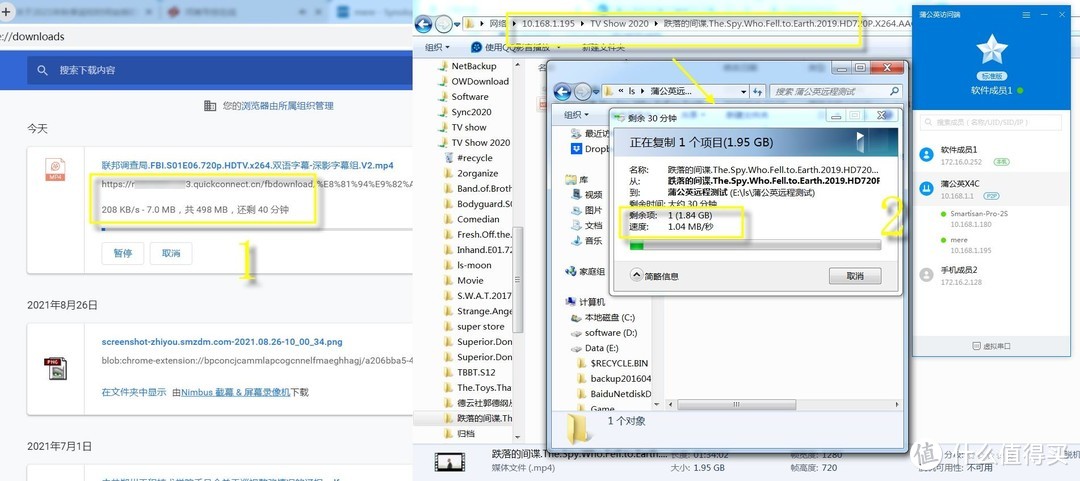Select 软件成员1 member 172.16.0.252
Screen dimensions: 1080x481
[x=992, y=154]
